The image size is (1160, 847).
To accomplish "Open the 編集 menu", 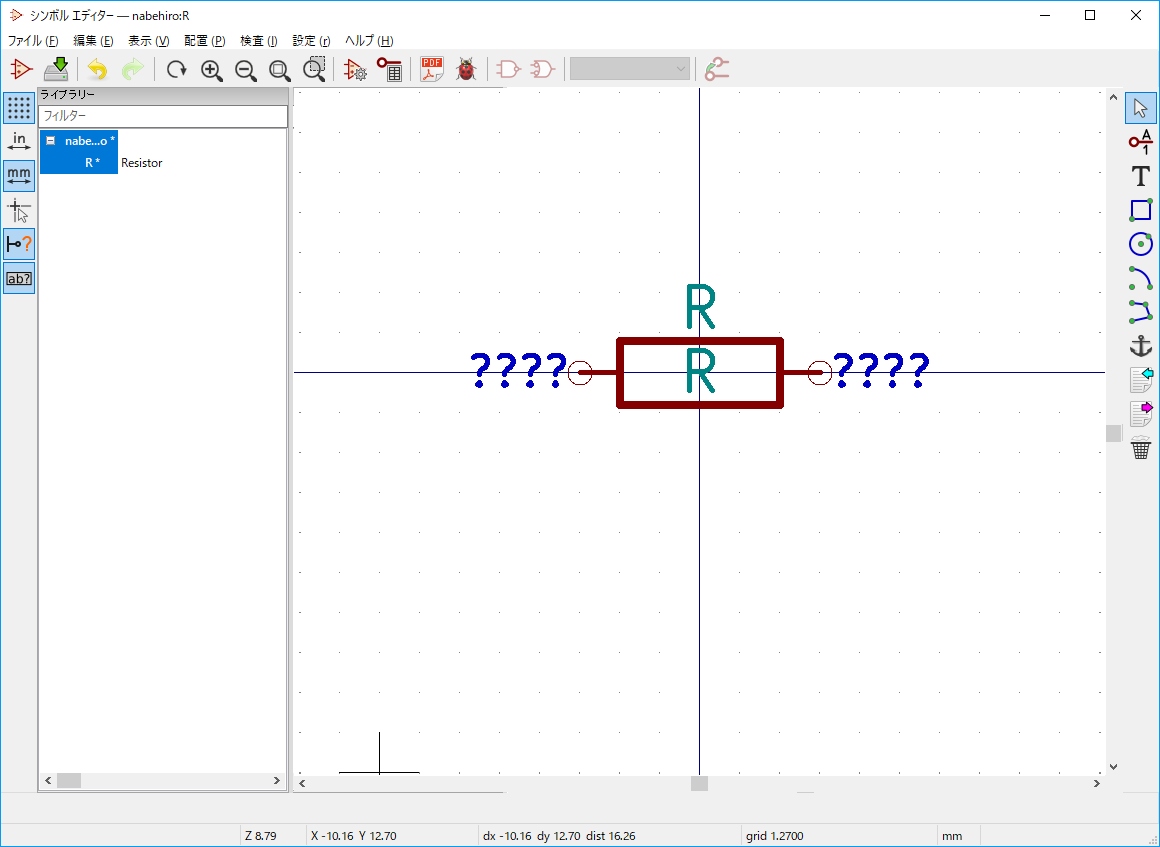I will [93, 41].
